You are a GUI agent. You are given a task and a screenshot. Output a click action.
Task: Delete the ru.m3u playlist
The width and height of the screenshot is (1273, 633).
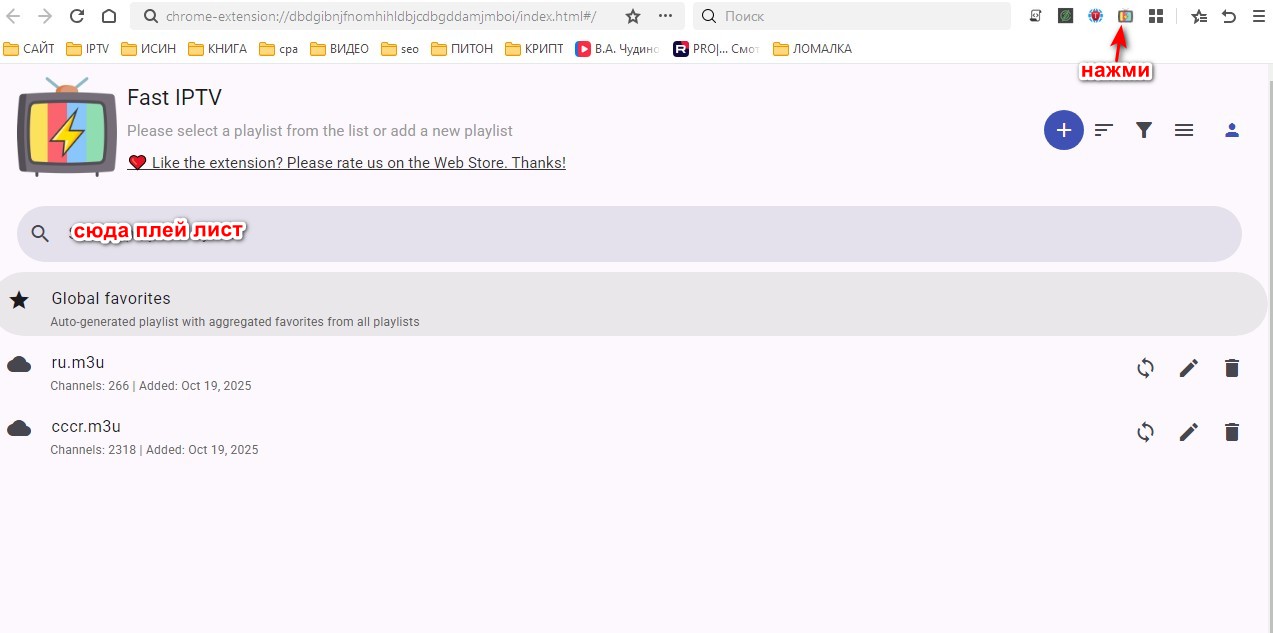pos(1232,368)
